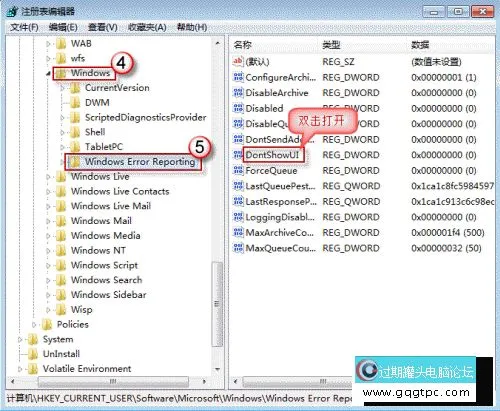500x411 pixels.
Task: Select the Windows Script key
Action: (x=104, y=265)
